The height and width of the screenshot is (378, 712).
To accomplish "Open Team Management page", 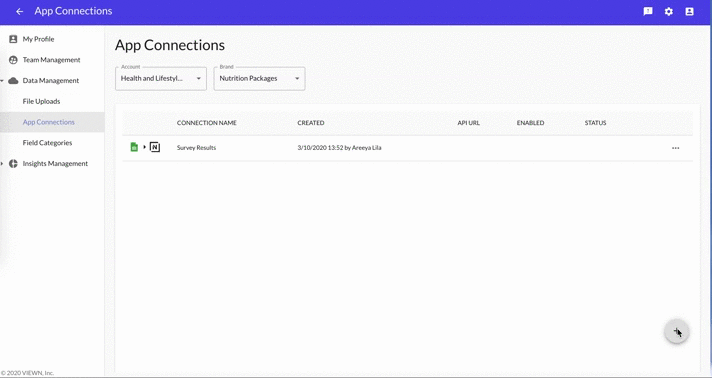I will pyautogui.click(x=51, y=60).
